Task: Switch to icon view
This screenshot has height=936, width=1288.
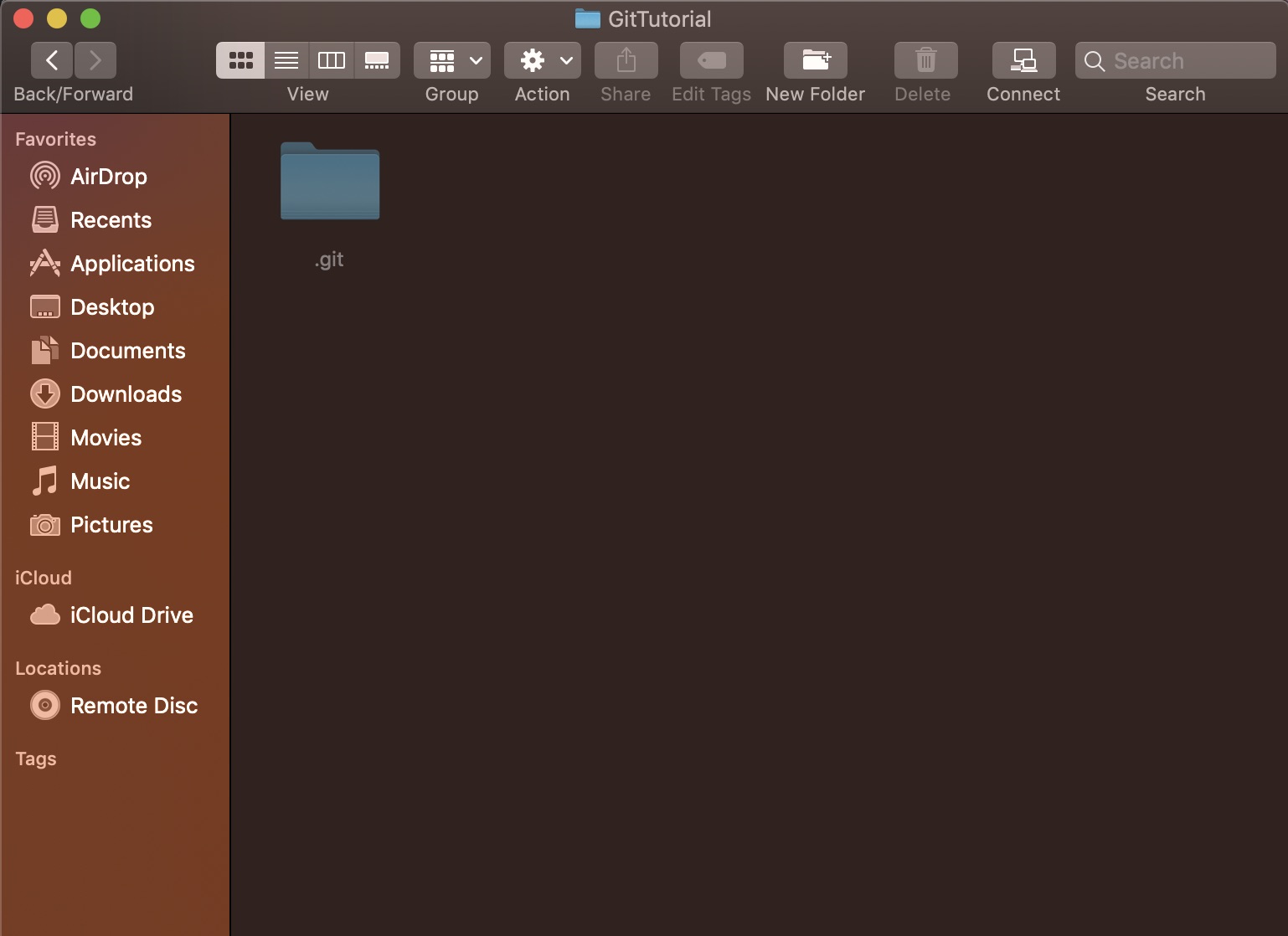Action: [x=240, y=60]
